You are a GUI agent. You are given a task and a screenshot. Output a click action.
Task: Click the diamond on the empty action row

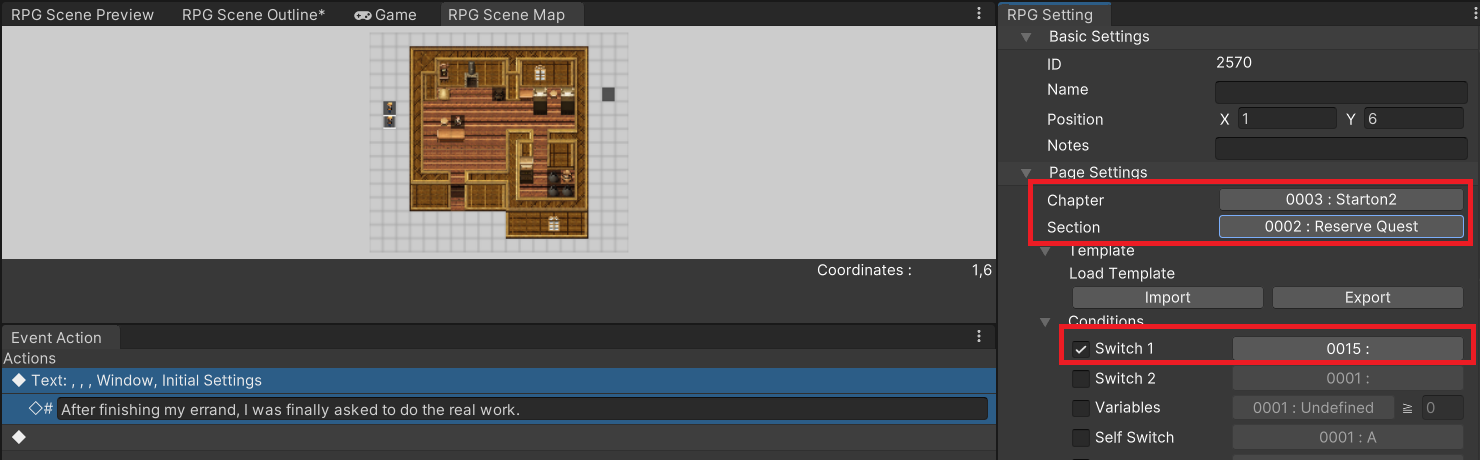[x=18, y=437]
